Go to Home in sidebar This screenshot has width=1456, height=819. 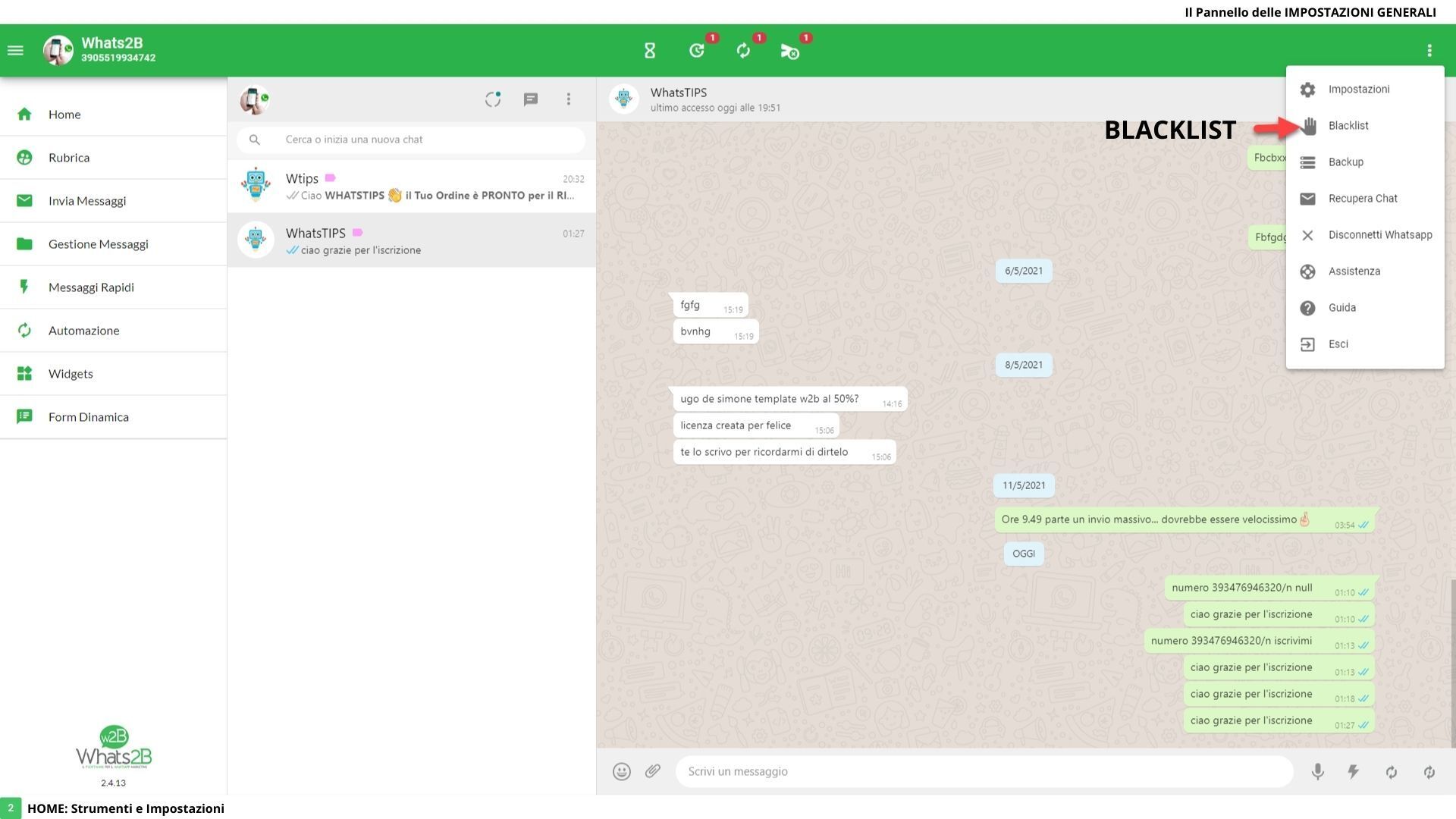click(113, 115)
